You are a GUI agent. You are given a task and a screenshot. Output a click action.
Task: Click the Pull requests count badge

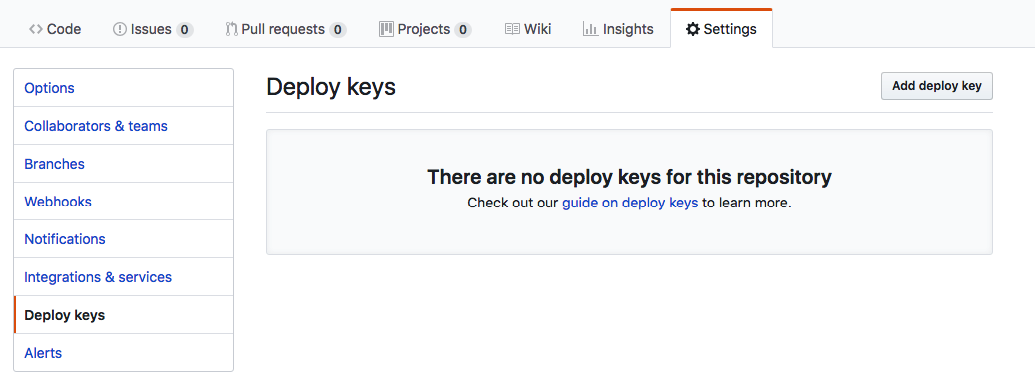pyautogui.click(x=338, y=30)
